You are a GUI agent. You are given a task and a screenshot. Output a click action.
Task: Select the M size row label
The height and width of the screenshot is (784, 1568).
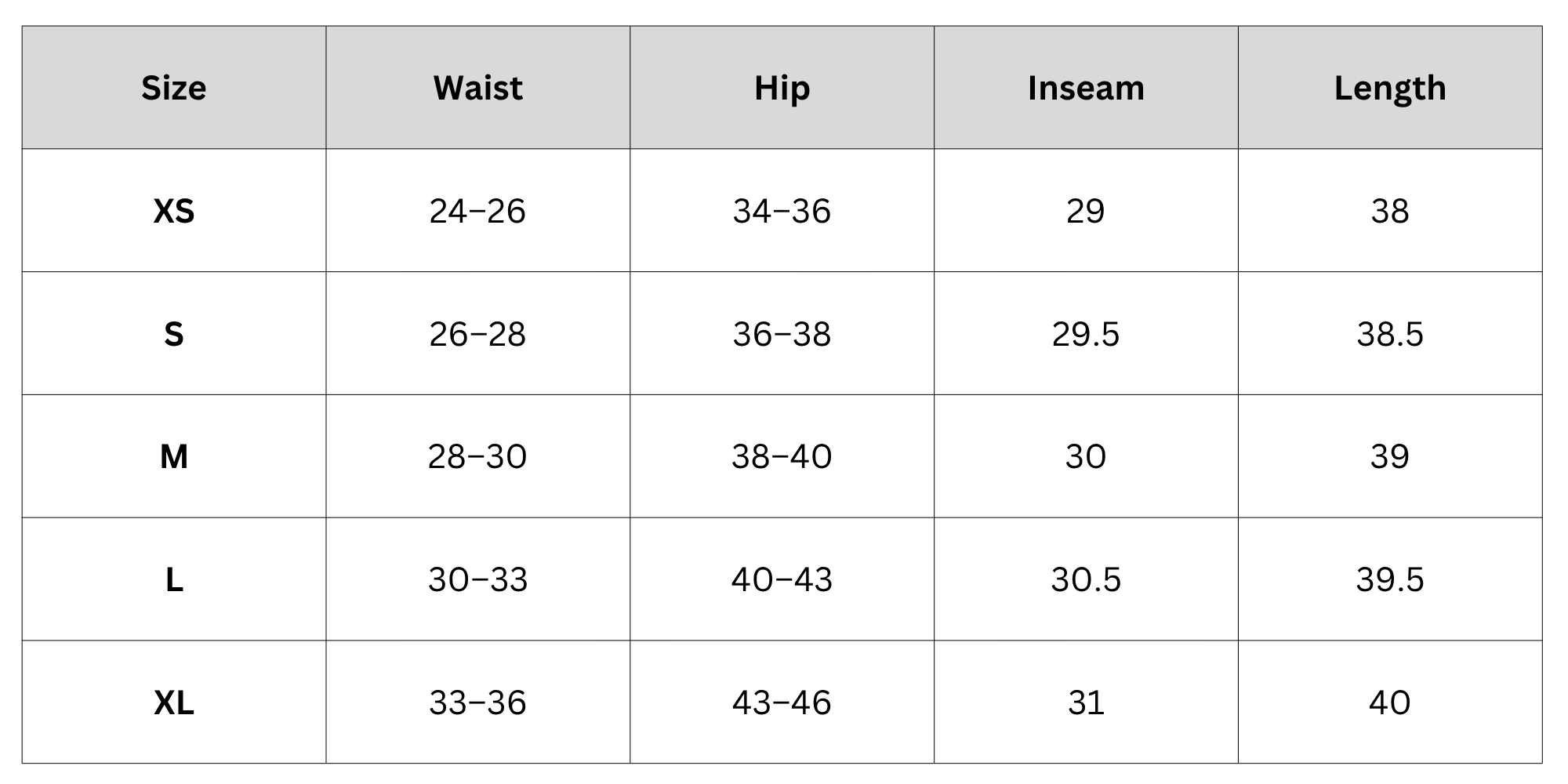tap(174, 456)
